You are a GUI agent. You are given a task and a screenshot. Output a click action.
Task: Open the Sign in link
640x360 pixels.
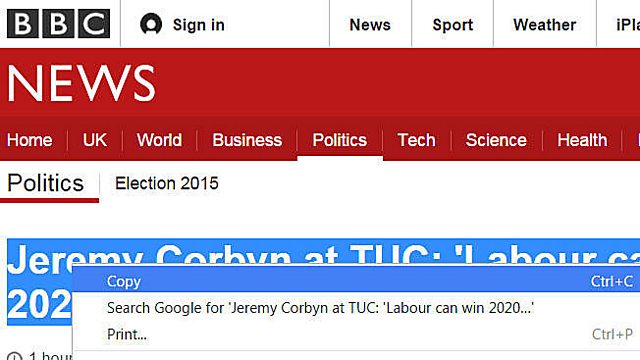tap(199, 25)
